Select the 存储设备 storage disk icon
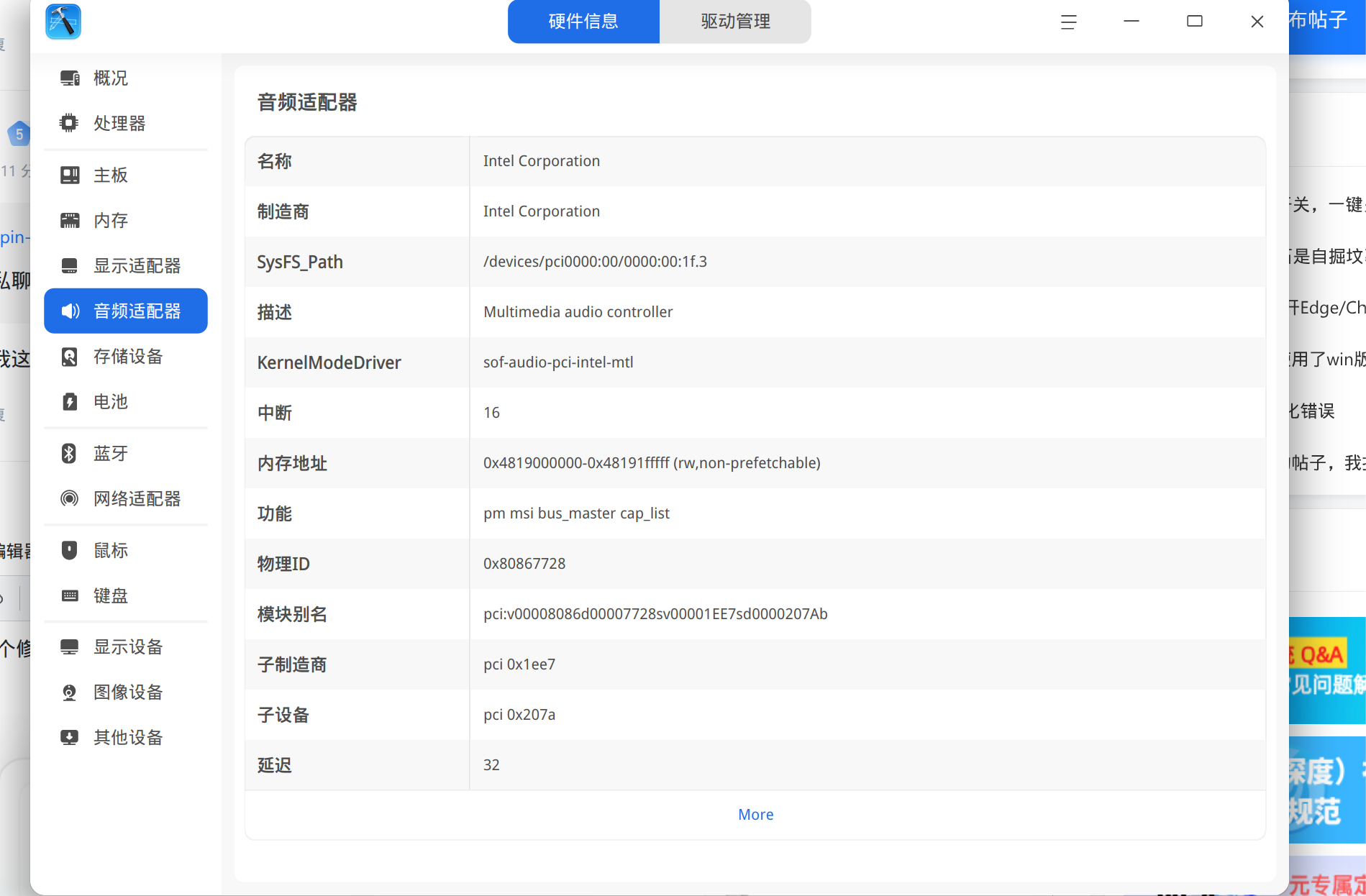 click(x=70, y=356)
